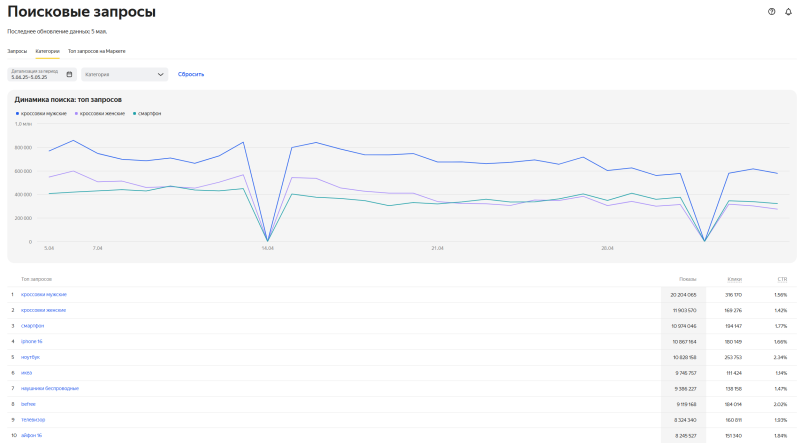The width and height of the screenshot is (800, 443).
Task: Switch to the Топ запросов на Маркете tab
Action: 96,51
